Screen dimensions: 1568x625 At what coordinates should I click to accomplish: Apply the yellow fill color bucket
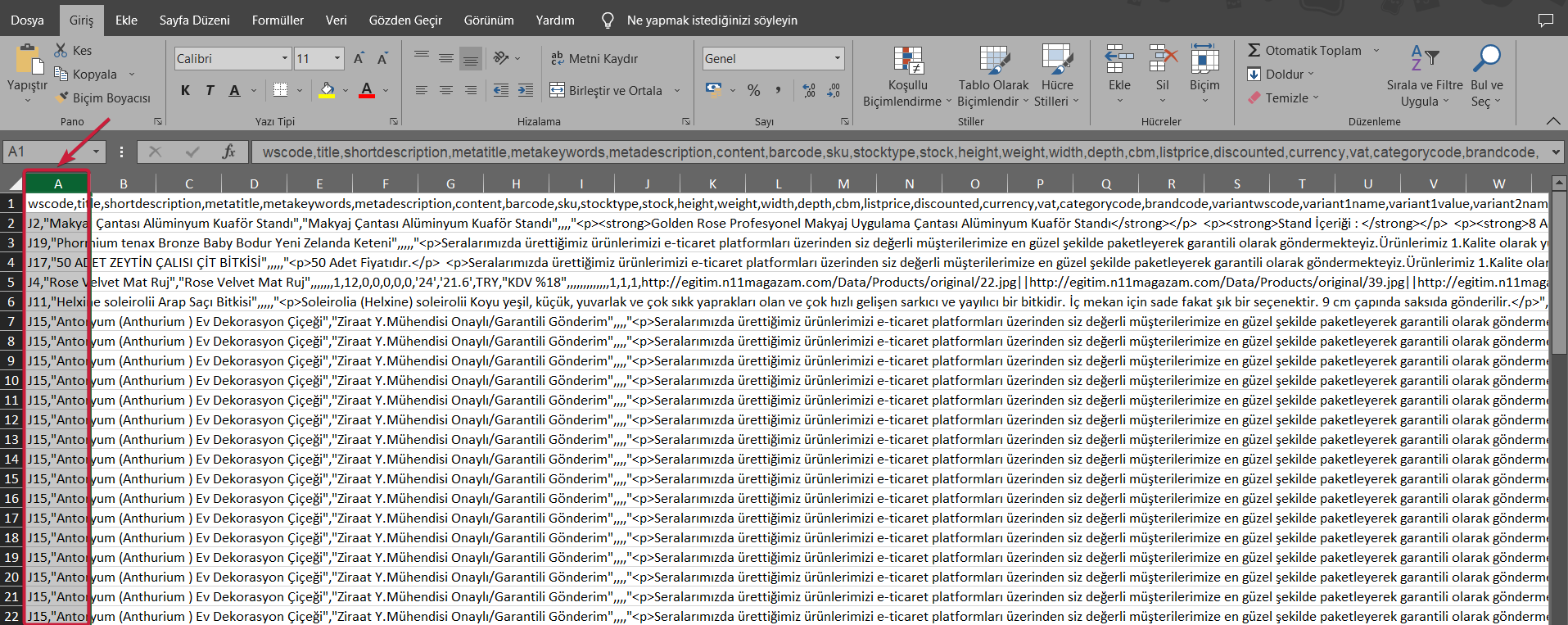coord(327,90)
